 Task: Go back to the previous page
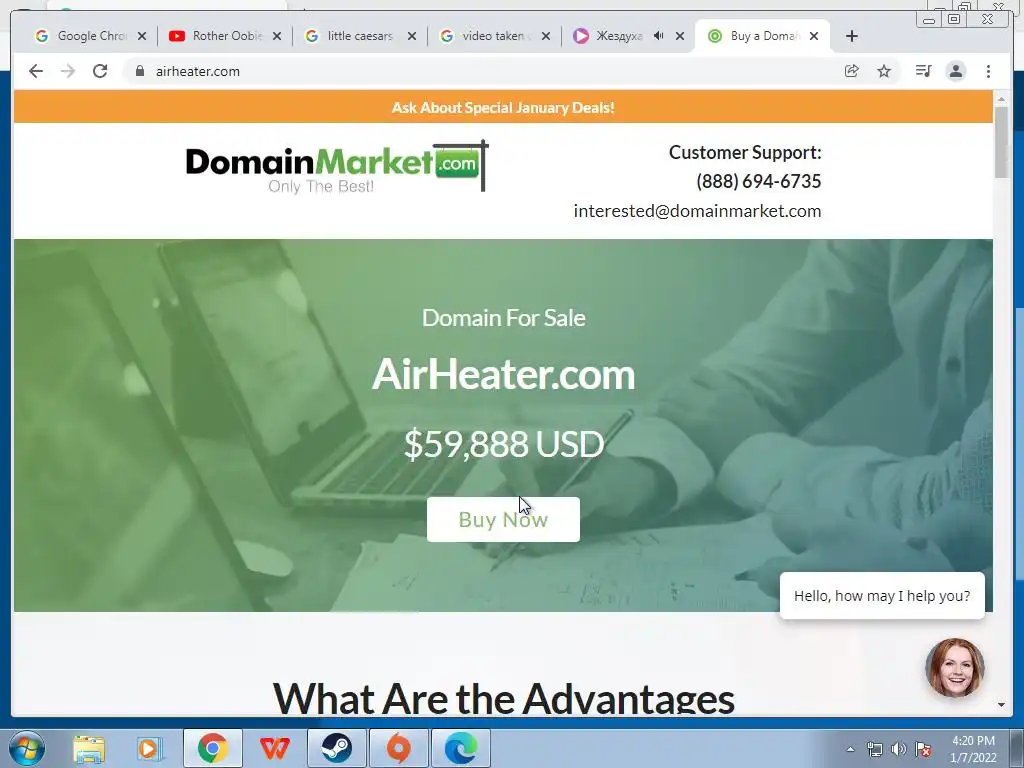(36, 71)
